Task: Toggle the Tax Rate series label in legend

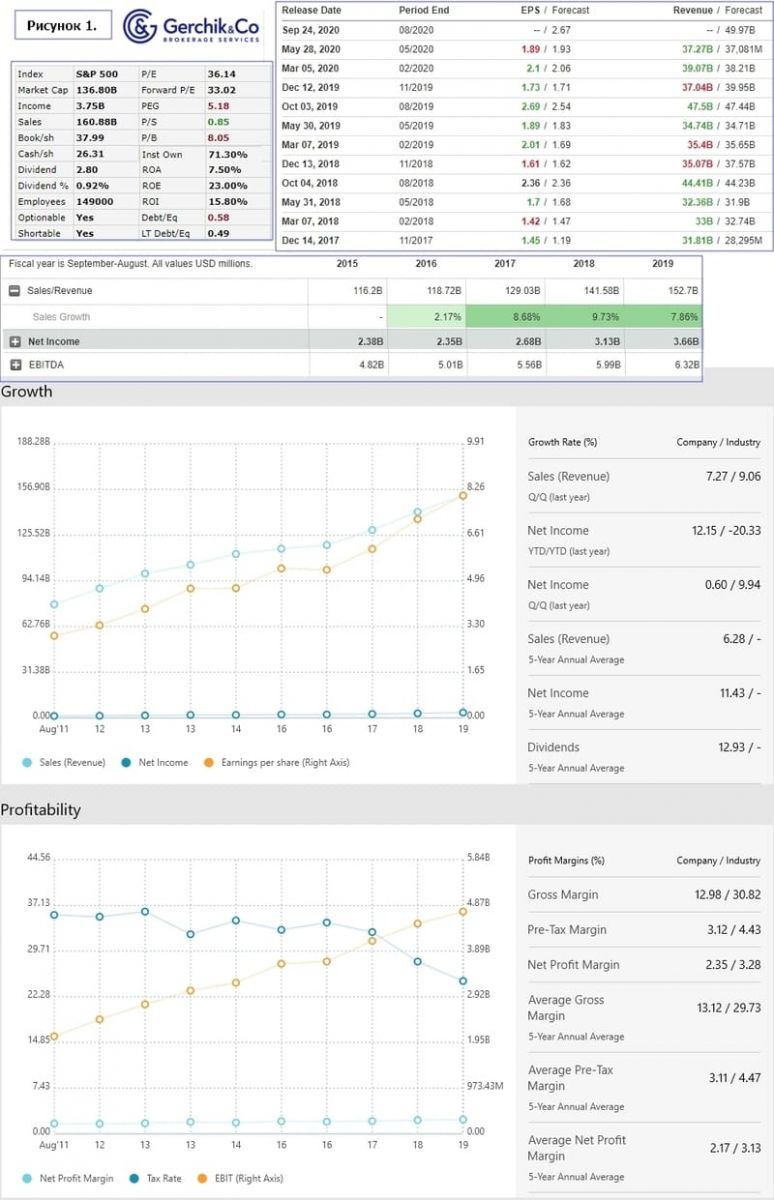Action: [163, 1178]
